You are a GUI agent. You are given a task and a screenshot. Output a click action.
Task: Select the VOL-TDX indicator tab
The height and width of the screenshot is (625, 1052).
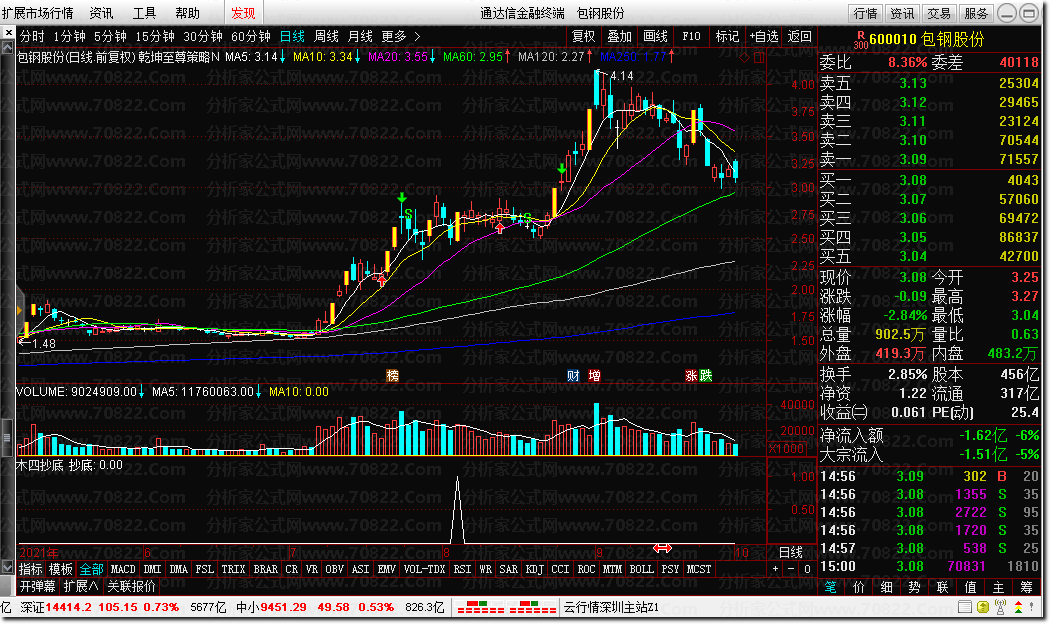[425, 569]
